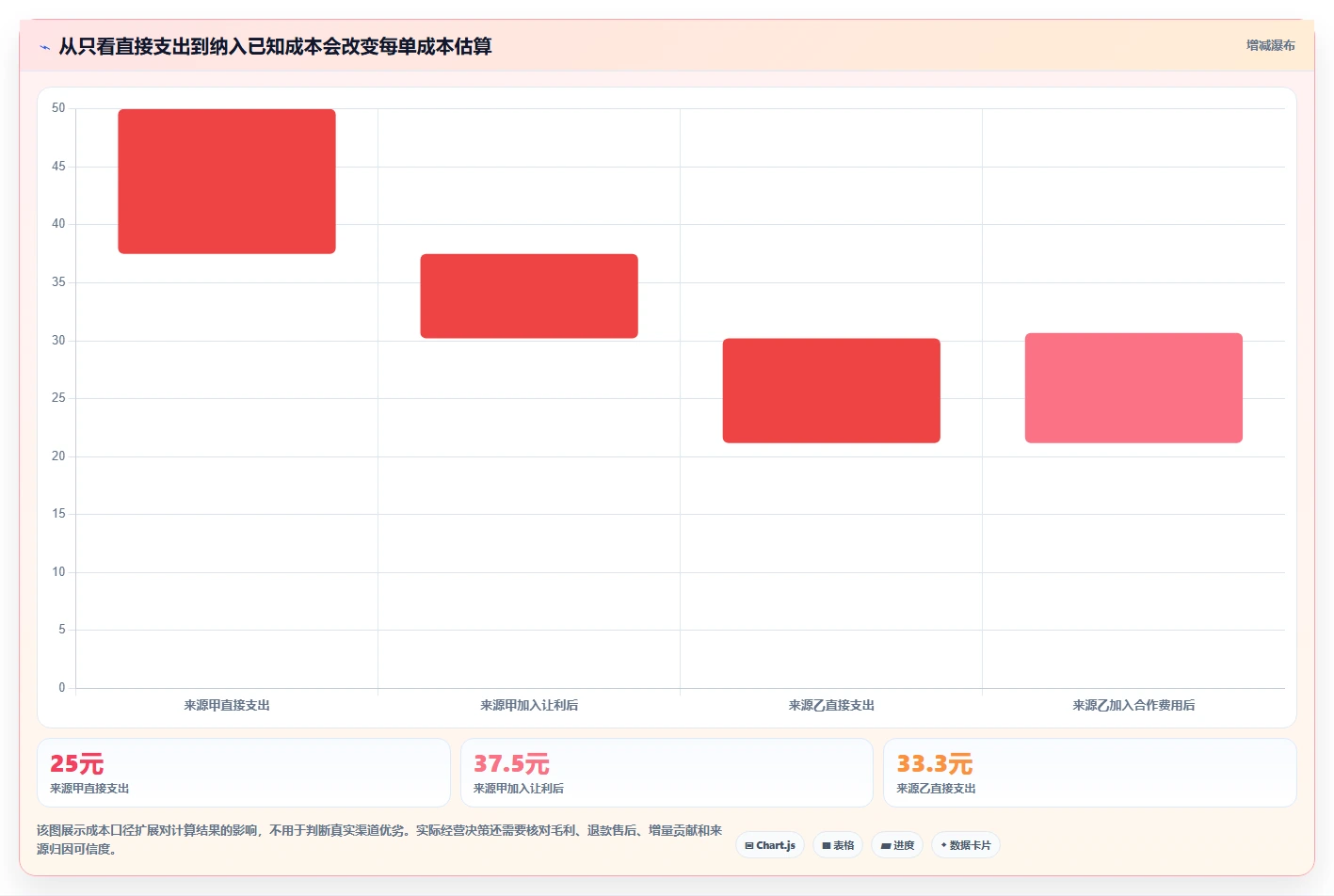This screenshot has height=896, width=1334.
Task: Open the 33.3元 data card
Action: pyautogui.click(x=1090, y=773)
